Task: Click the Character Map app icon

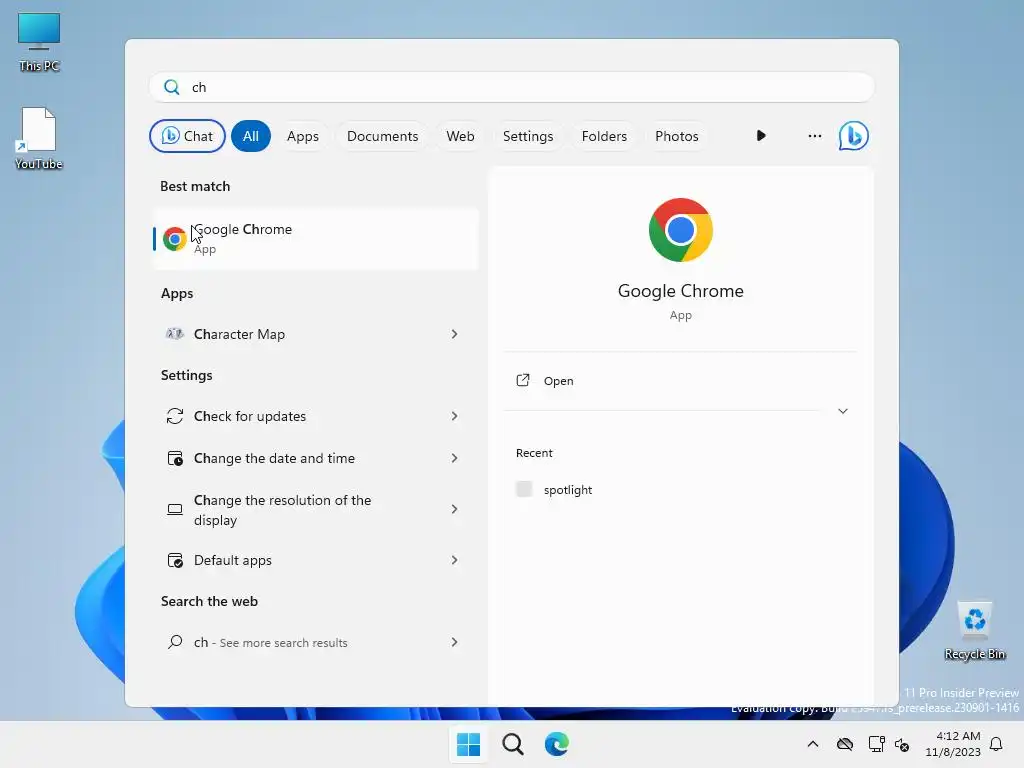Action: pos(174,334)
